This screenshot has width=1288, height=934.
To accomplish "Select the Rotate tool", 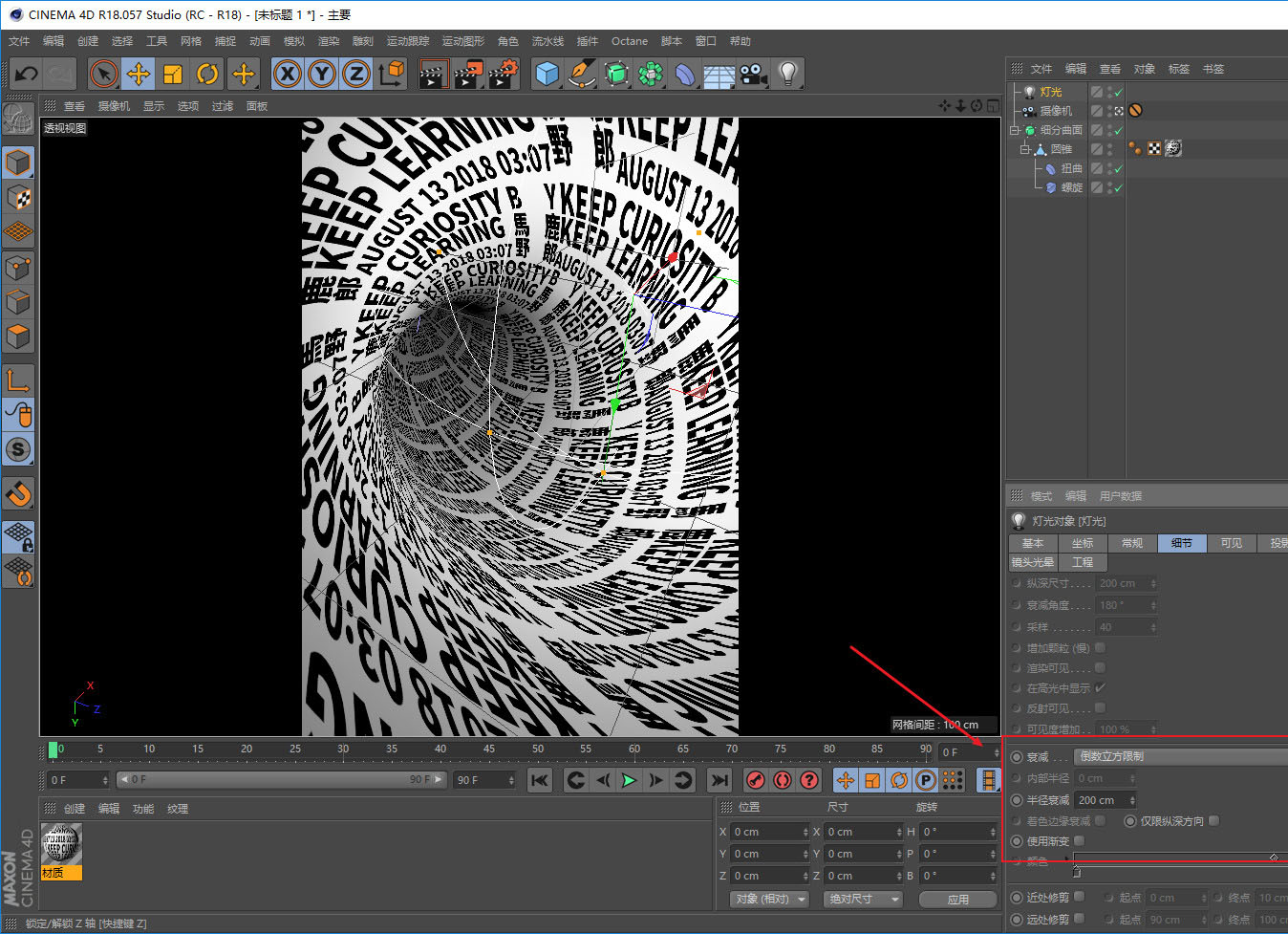I will coord(207,74).
